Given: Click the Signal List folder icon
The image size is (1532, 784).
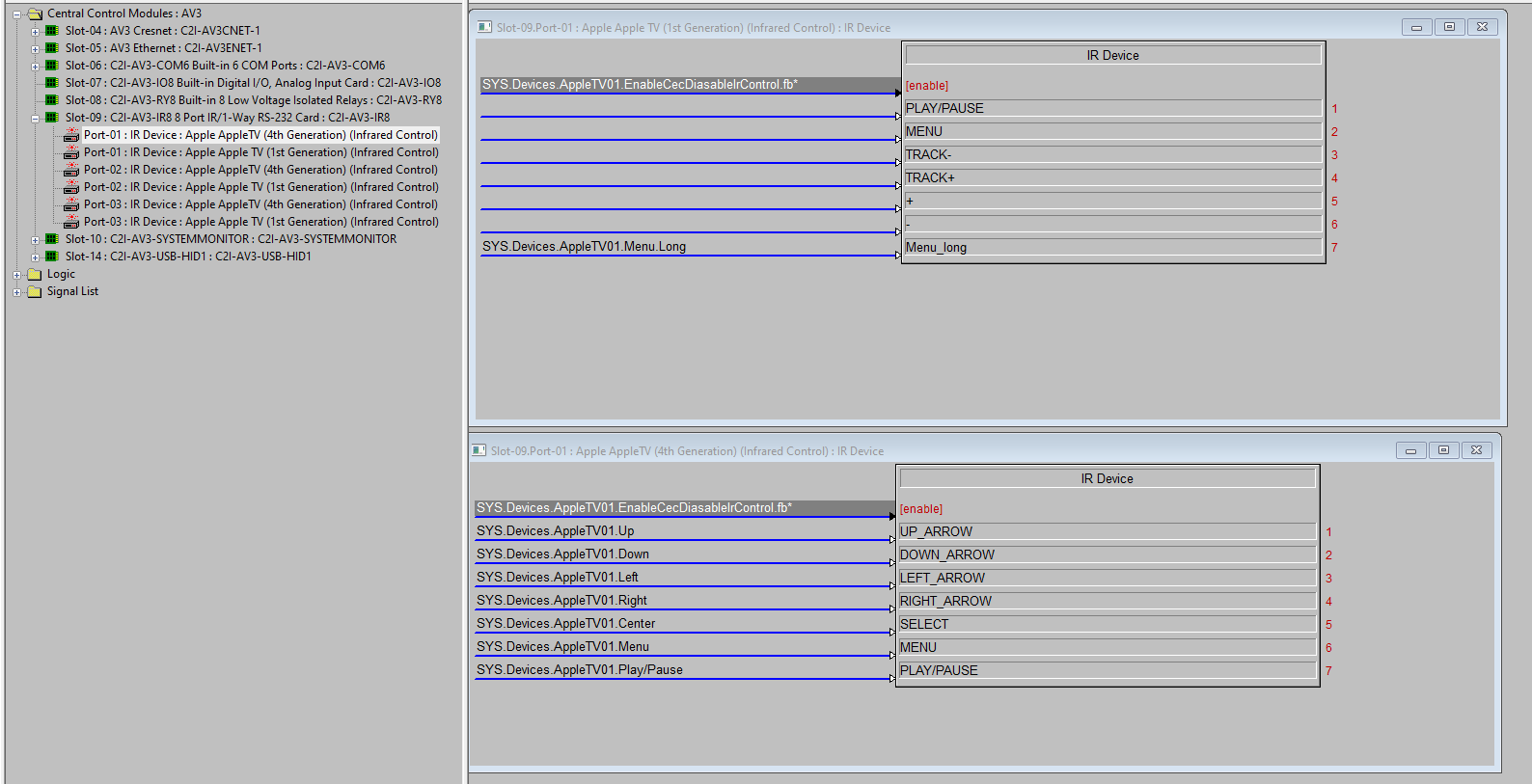Looking at the screenshot, I should tap(35, 291).
